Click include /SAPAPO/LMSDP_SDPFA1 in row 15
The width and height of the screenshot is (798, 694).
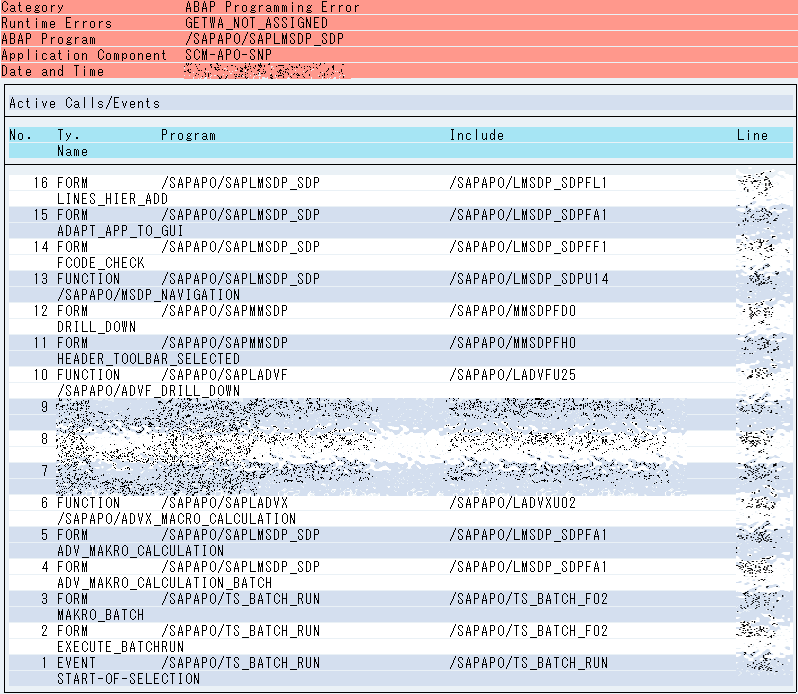(x=528, y=215)
